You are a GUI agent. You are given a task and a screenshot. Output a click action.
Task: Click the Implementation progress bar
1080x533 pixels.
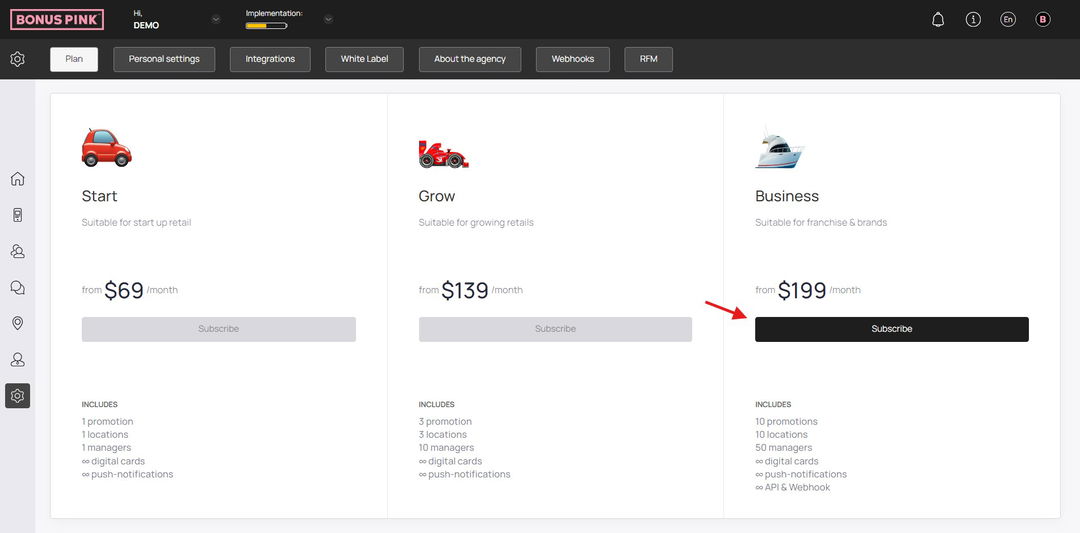pyautogui.click(x=267, y=26)
